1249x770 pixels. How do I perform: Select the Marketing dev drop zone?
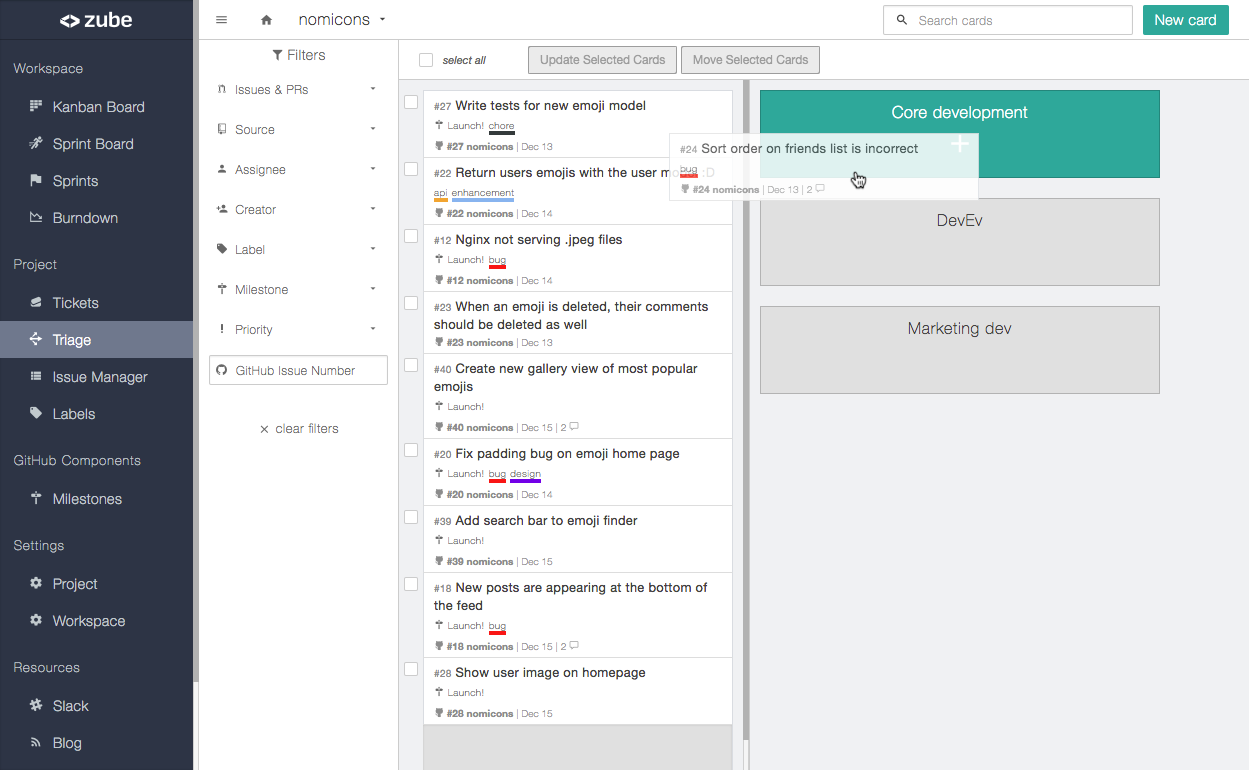pyautogui.click(x=960, y=350)
